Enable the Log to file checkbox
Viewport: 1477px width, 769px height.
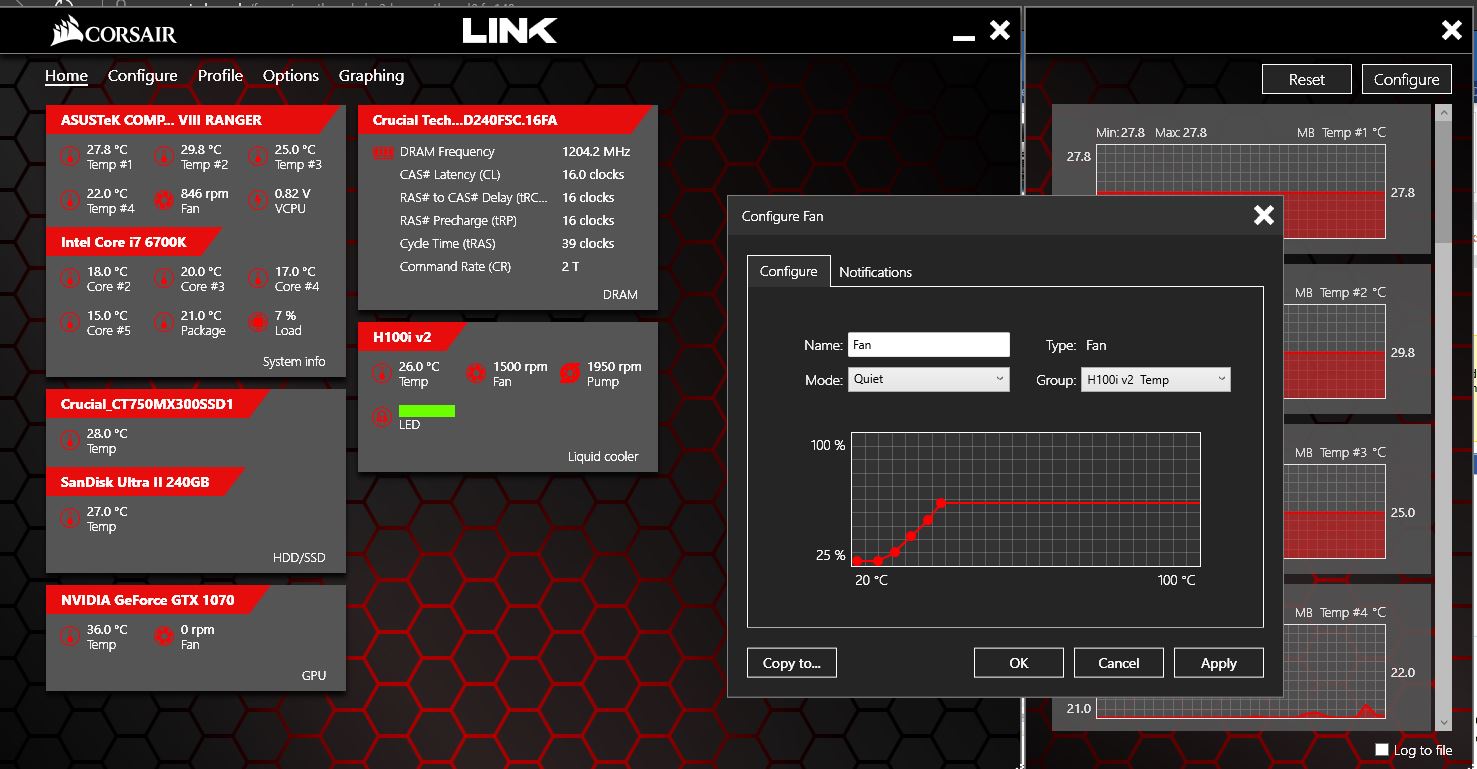[x=1382, y=749]
